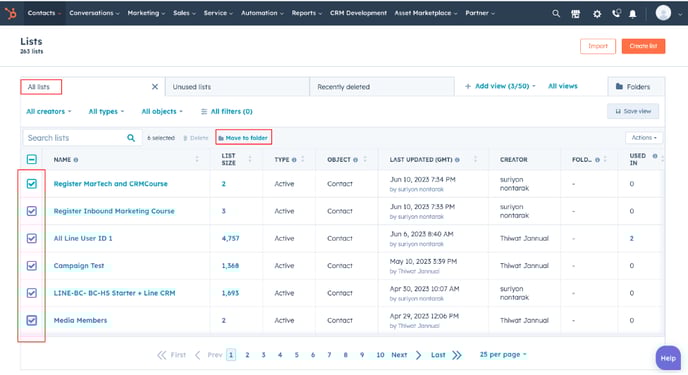Open the All Line User ID 1 list

(x=83, y=238)
